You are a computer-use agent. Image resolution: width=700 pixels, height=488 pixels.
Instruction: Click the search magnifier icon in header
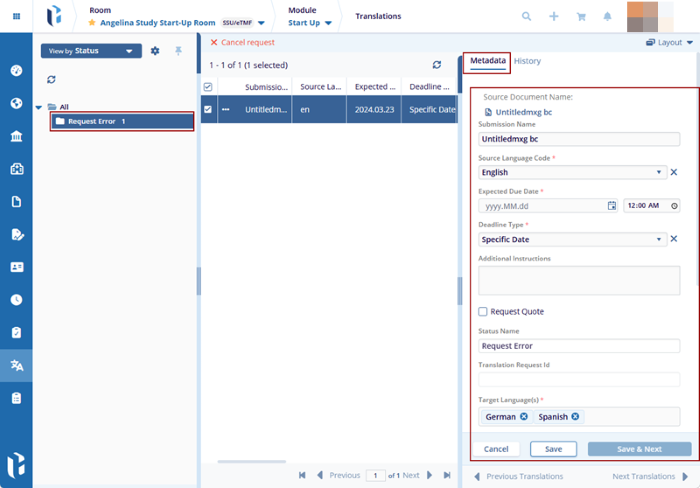tap(527, 17)
